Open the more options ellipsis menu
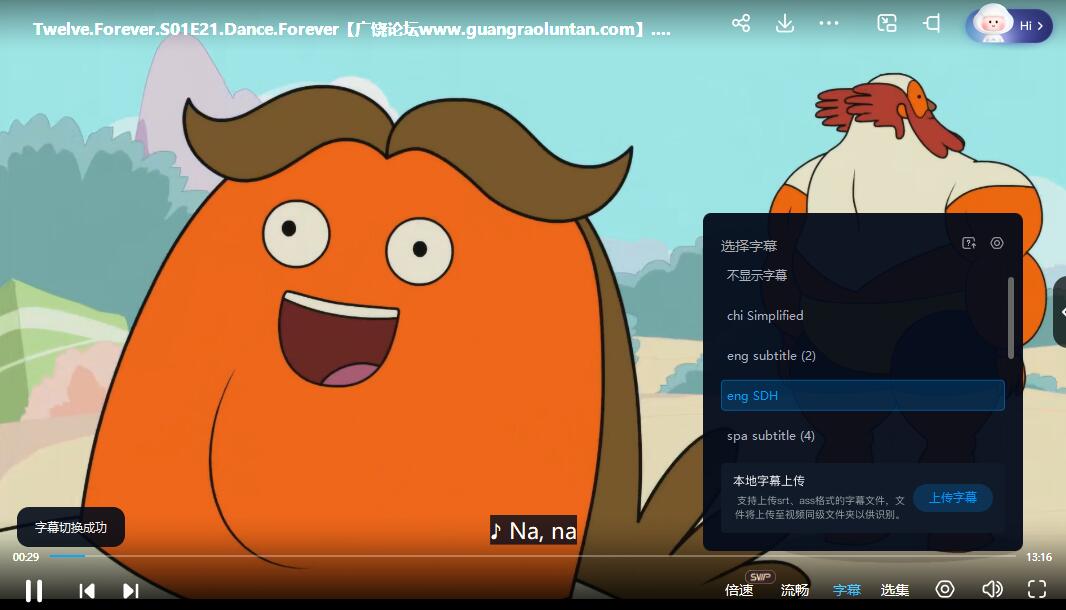1066x610 pixels. pos(829,24)
